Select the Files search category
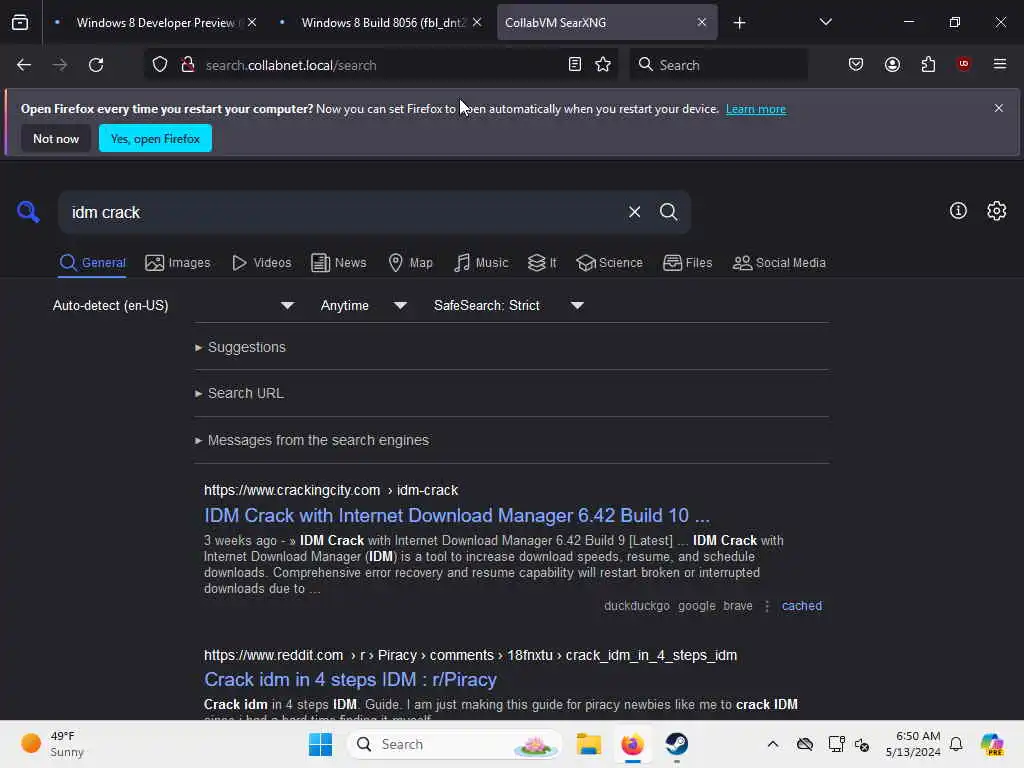The height and width of the screenshot is (768, 1024). click(687, 263)
